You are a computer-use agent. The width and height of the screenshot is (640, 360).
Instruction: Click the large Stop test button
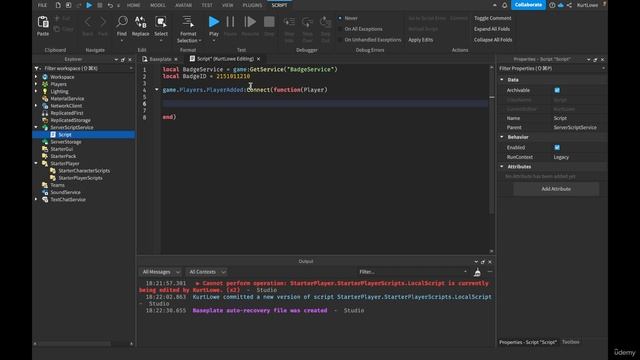269,22
